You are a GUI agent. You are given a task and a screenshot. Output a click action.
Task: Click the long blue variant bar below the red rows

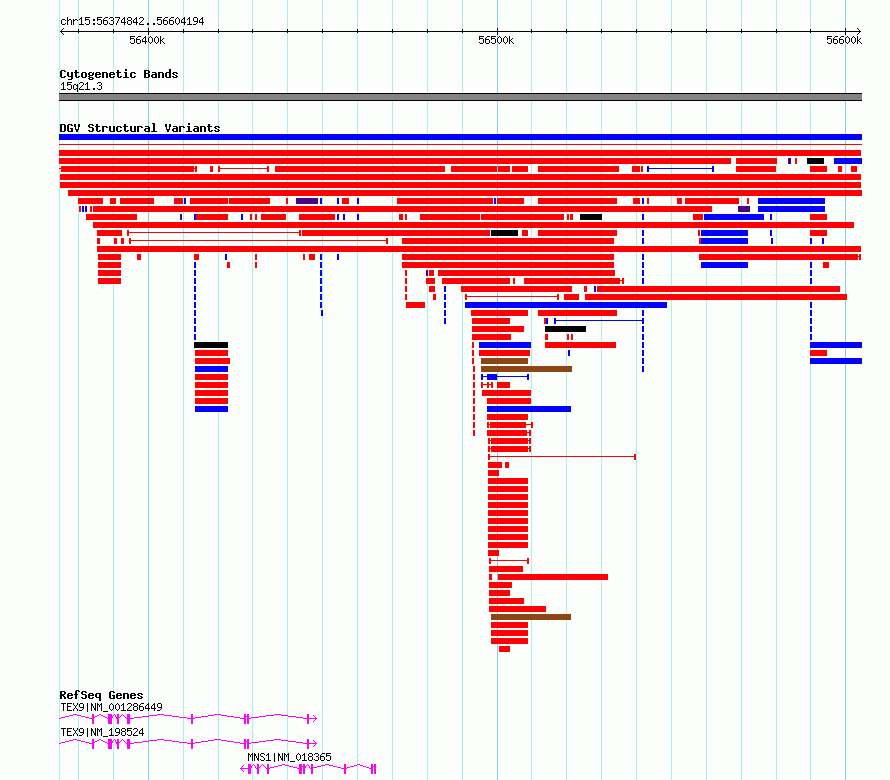tap(566, 305)
